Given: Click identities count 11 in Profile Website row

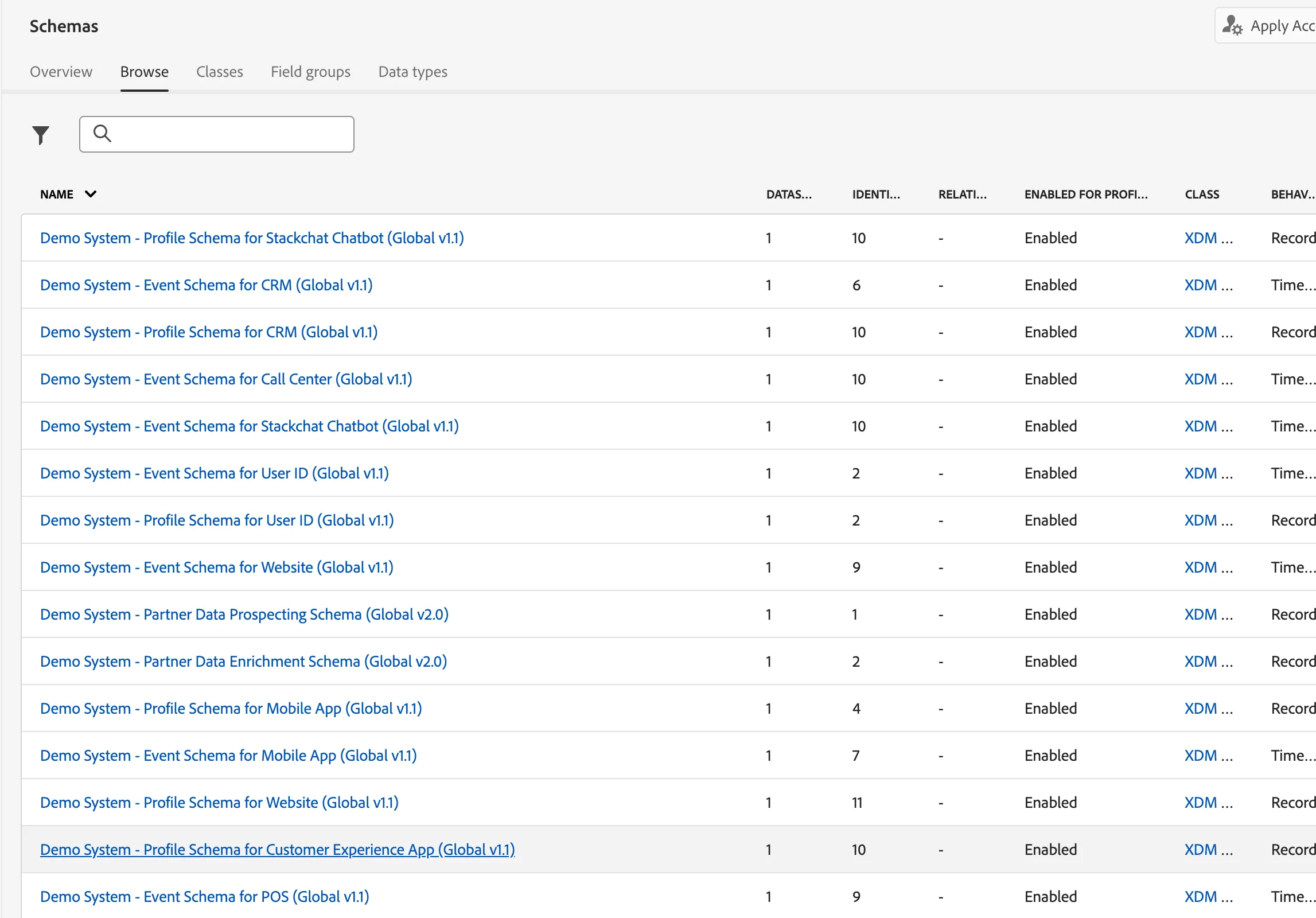Looking at the screenshot, I should 857,803.
